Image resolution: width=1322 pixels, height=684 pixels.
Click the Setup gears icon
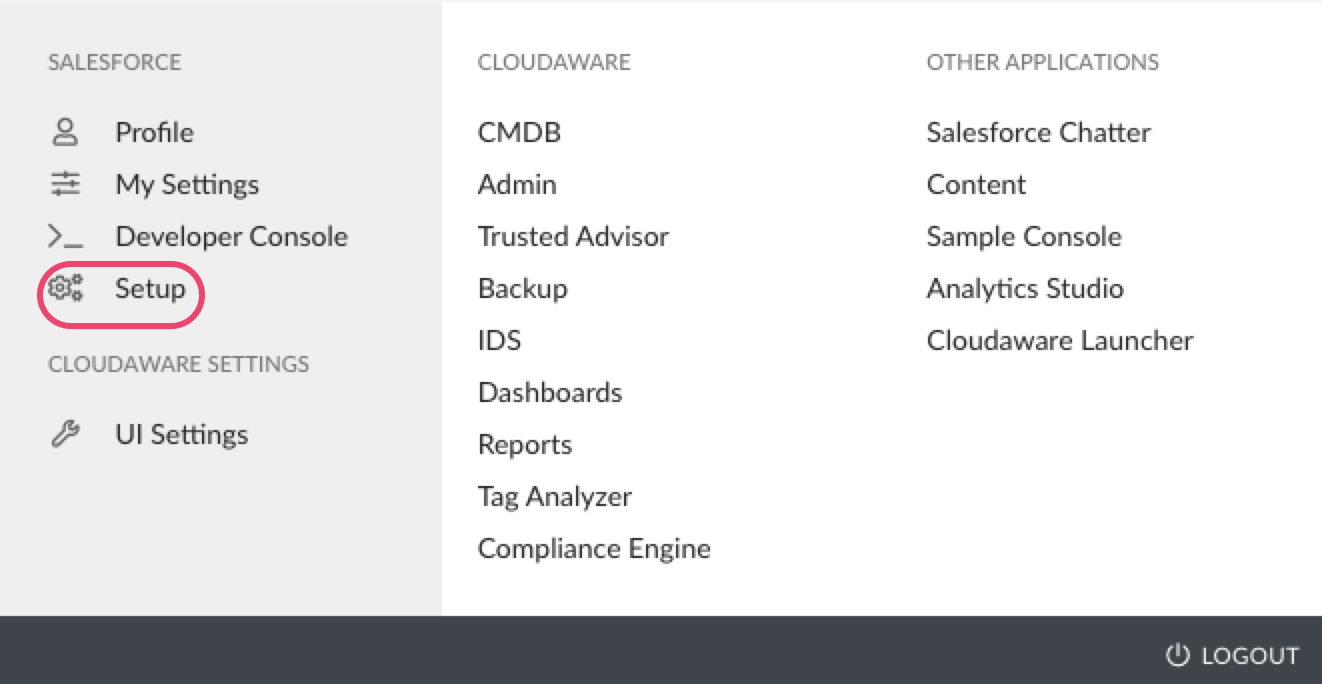pyautogui.click(x=65, y=289)
